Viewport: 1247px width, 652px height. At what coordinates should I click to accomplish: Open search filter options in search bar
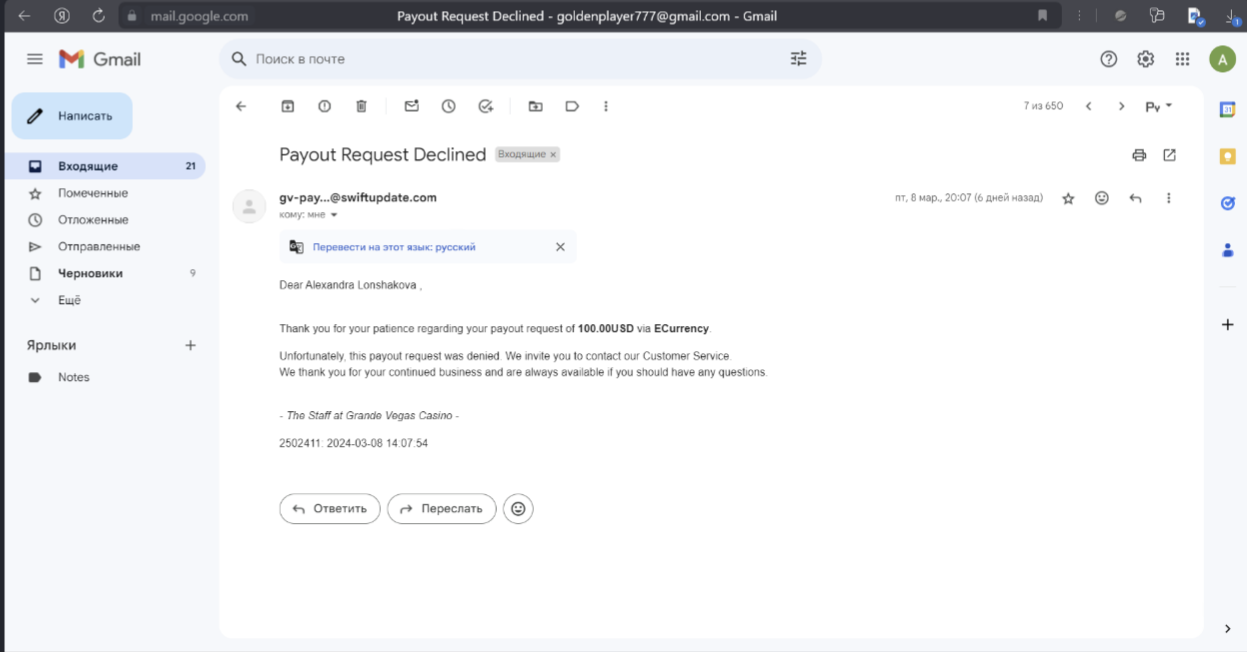coord(798,59)
